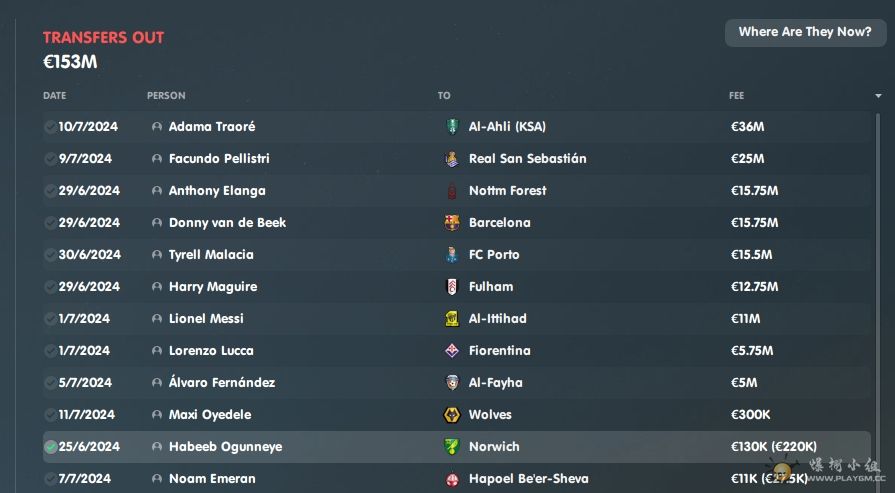Open the Barcelona club crest icon
The image size is (895, 493).
coord(452,223)
